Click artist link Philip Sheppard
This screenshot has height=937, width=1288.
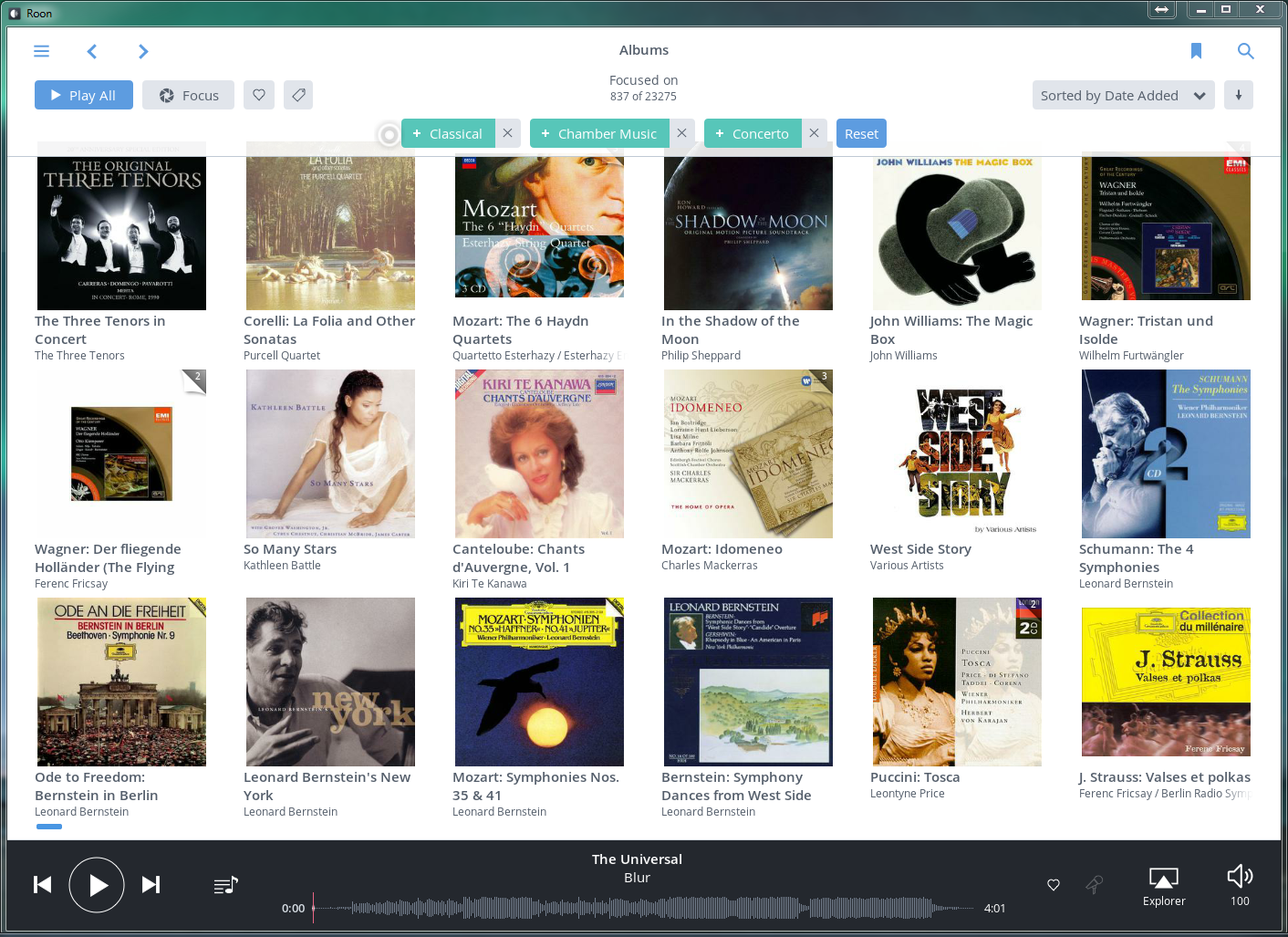tap(701, 356)
